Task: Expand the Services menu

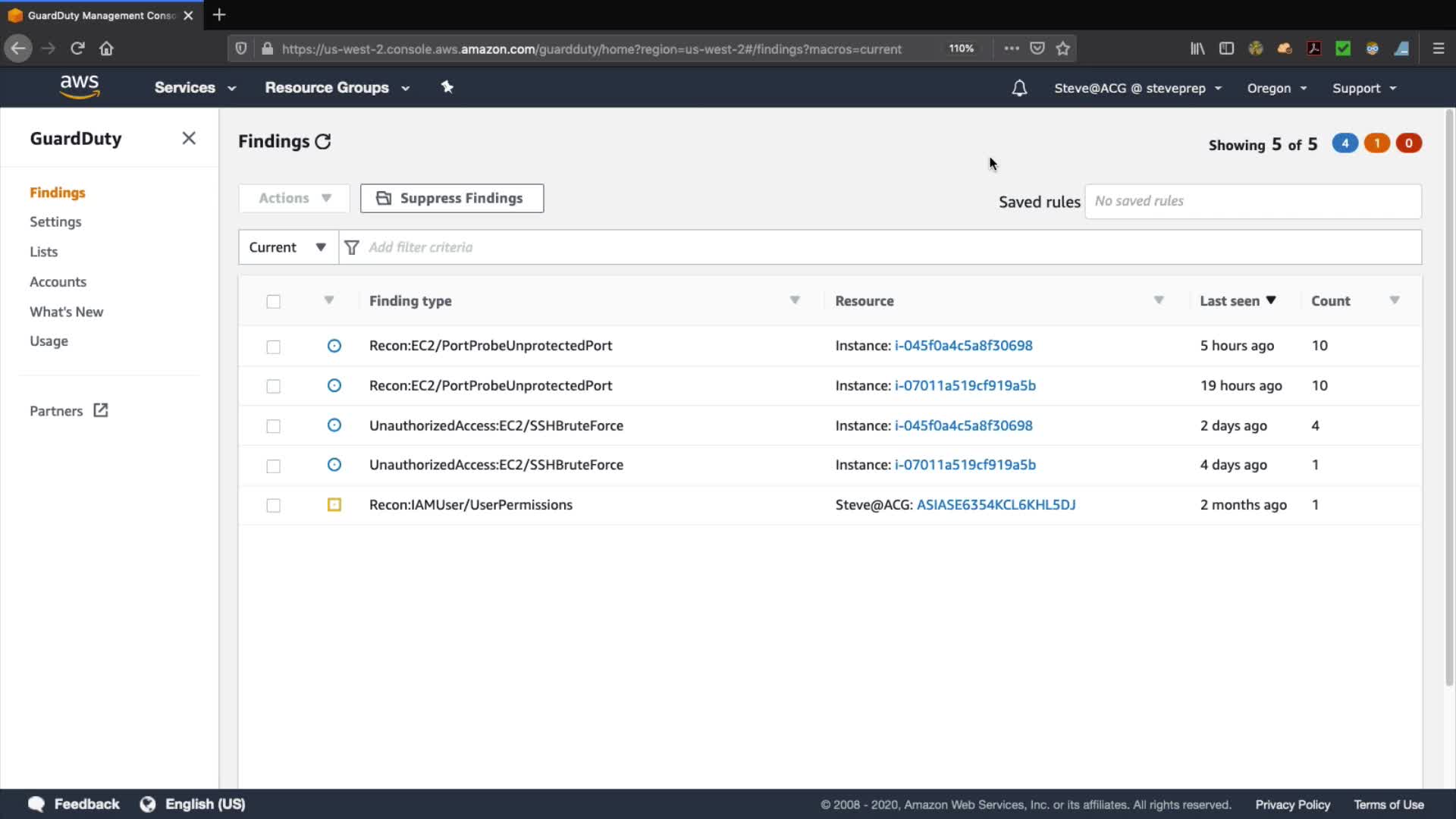Action: [195, 87]
